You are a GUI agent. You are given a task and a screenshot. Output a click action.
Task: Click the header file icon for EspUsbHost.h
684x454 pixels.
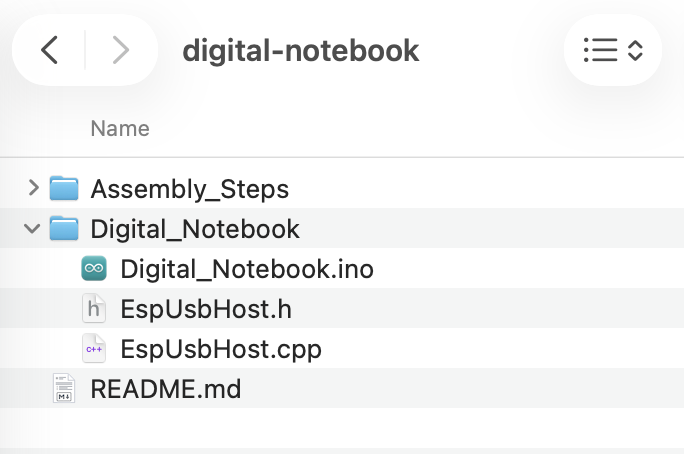point(94,309)
